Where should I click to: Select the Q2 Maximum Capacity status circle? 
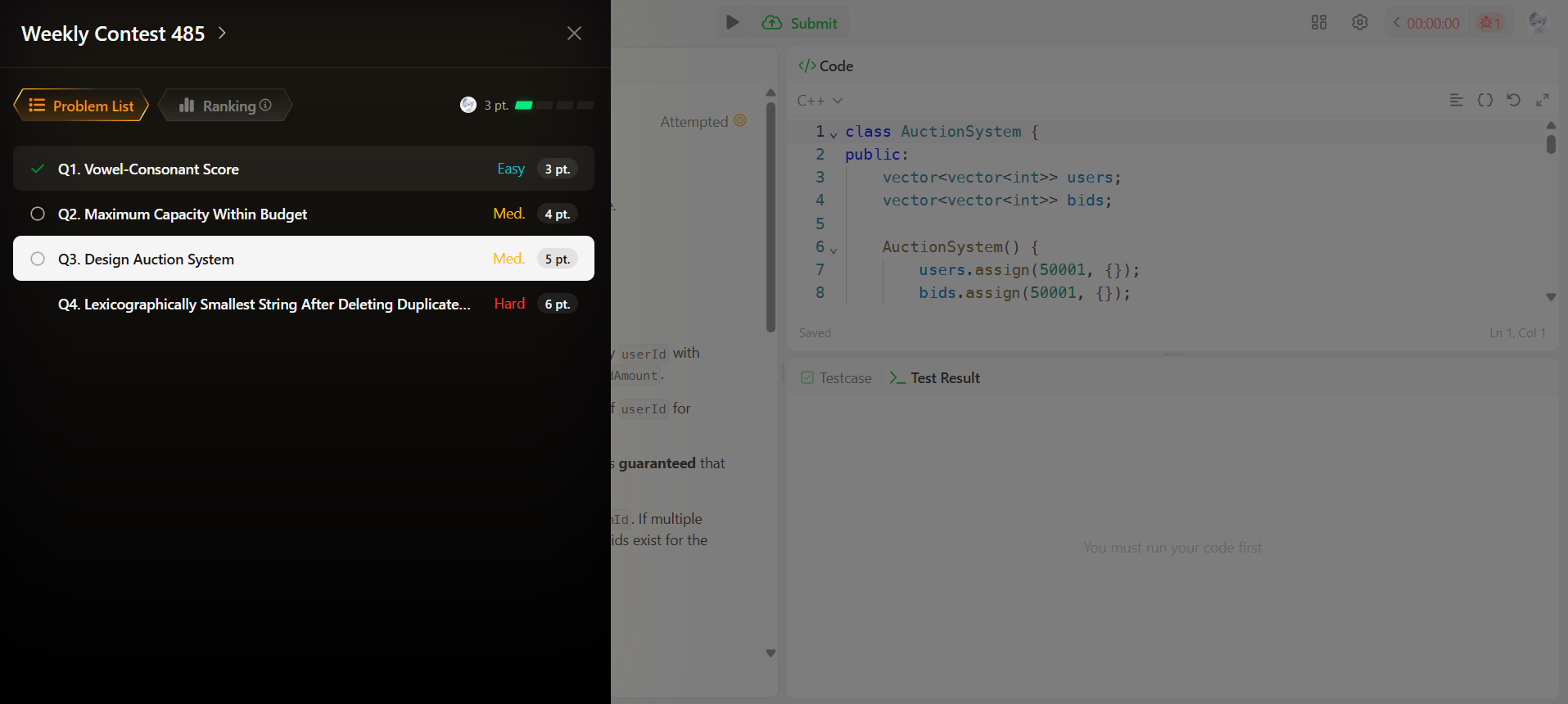coord(38,214)
